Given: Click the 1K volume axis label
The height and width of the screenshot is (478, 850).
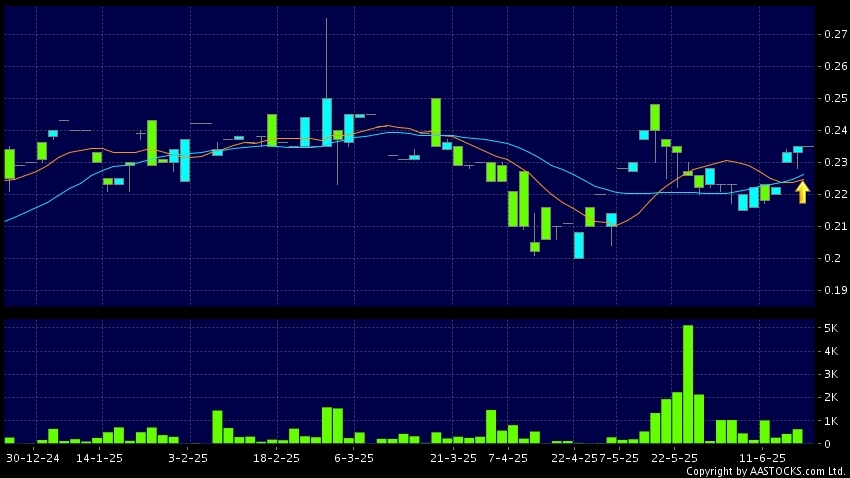Looking at the screenshot, I should pyautogui.click(x=830, y=421).
